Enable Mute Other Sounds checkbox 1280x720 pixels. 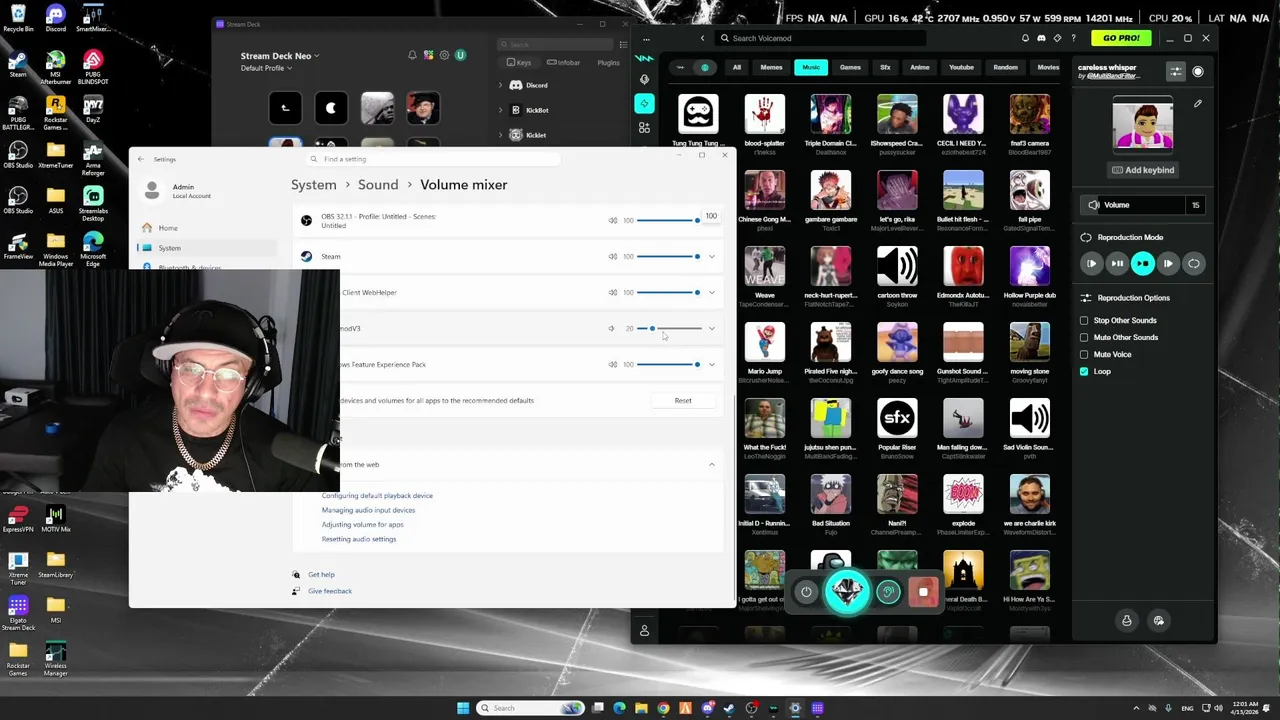(x=1084, y=337)
